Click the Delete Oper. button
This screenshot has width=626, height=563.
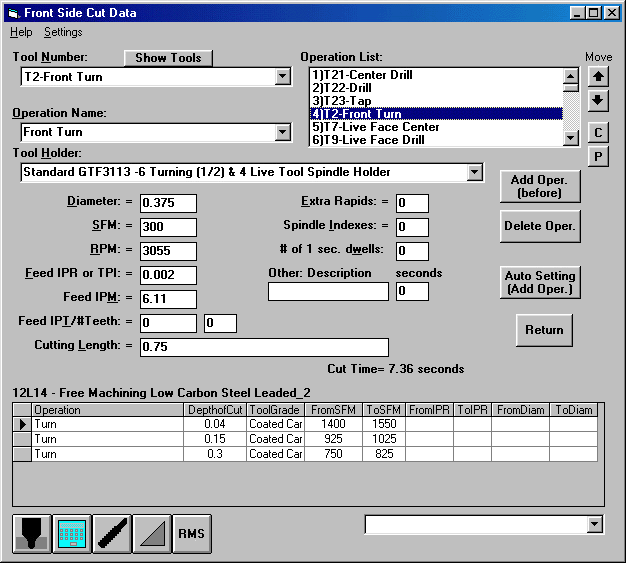click(x=540, y=226)
